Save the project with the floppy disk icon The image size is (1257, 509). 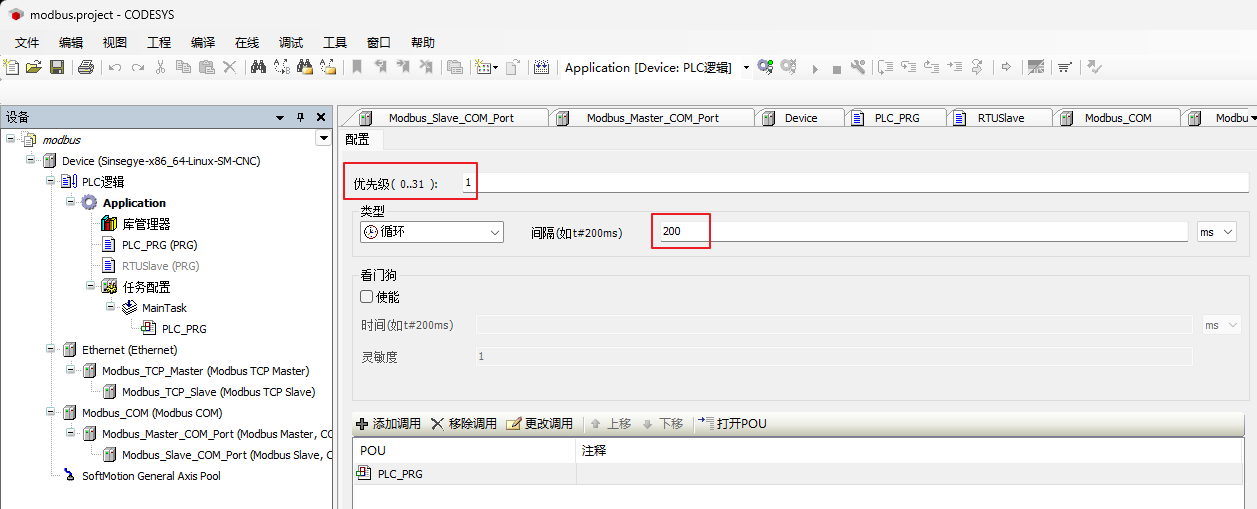click(57, 67)
